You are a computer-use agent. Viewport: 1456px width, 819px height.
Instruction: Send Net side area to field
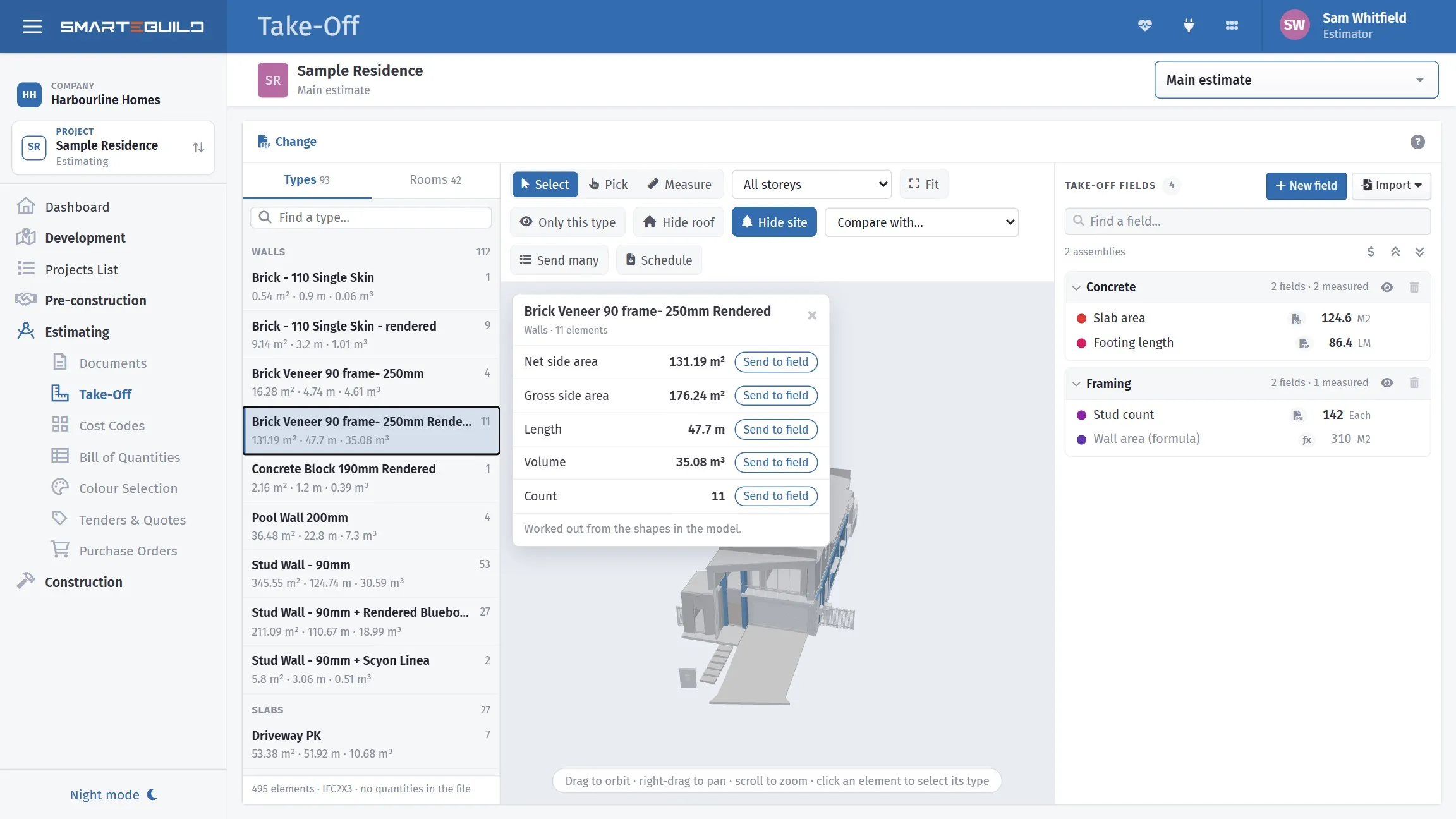click(x=776, y=362)
